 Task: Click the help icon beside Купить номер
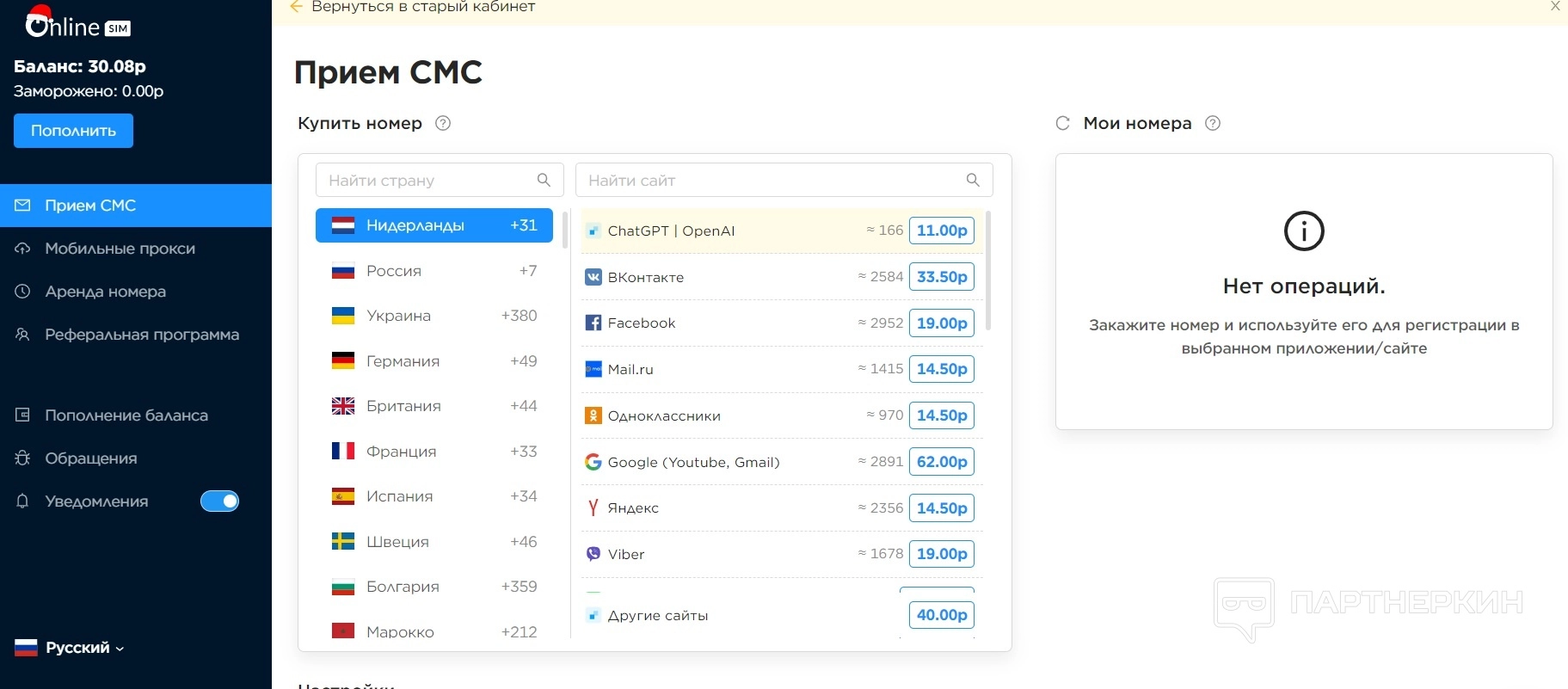coord(443,123)
